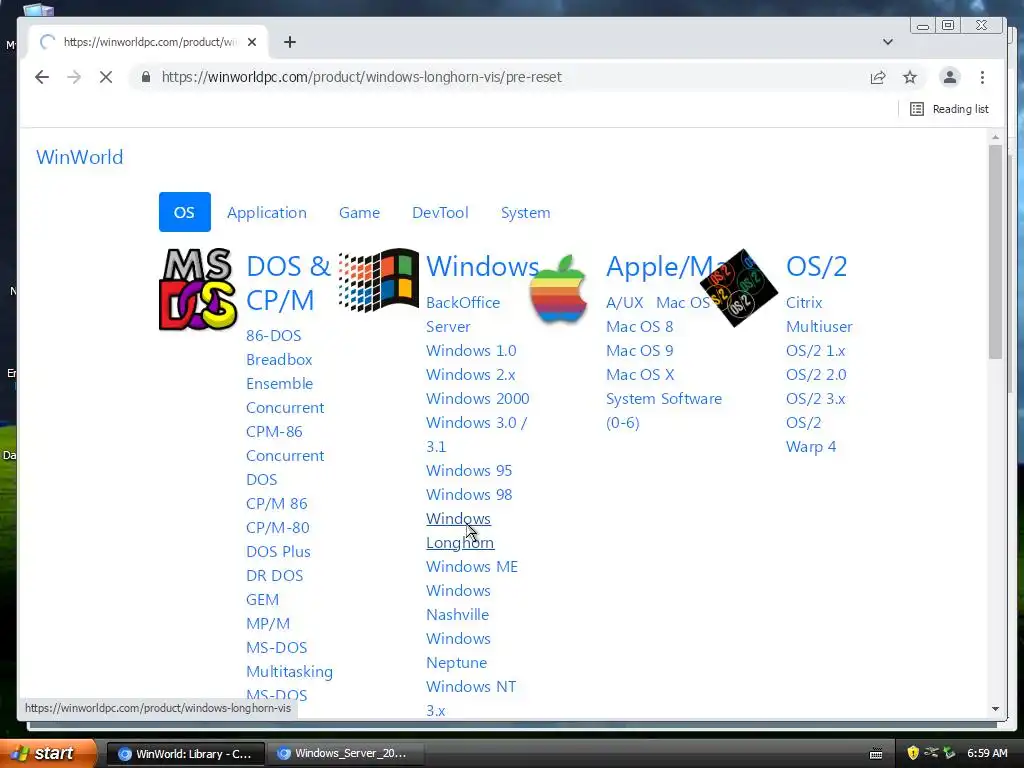Stop loading the page
Viewport: 1024px width, 768px height.
pyautogui.click(x=106, y=77)
